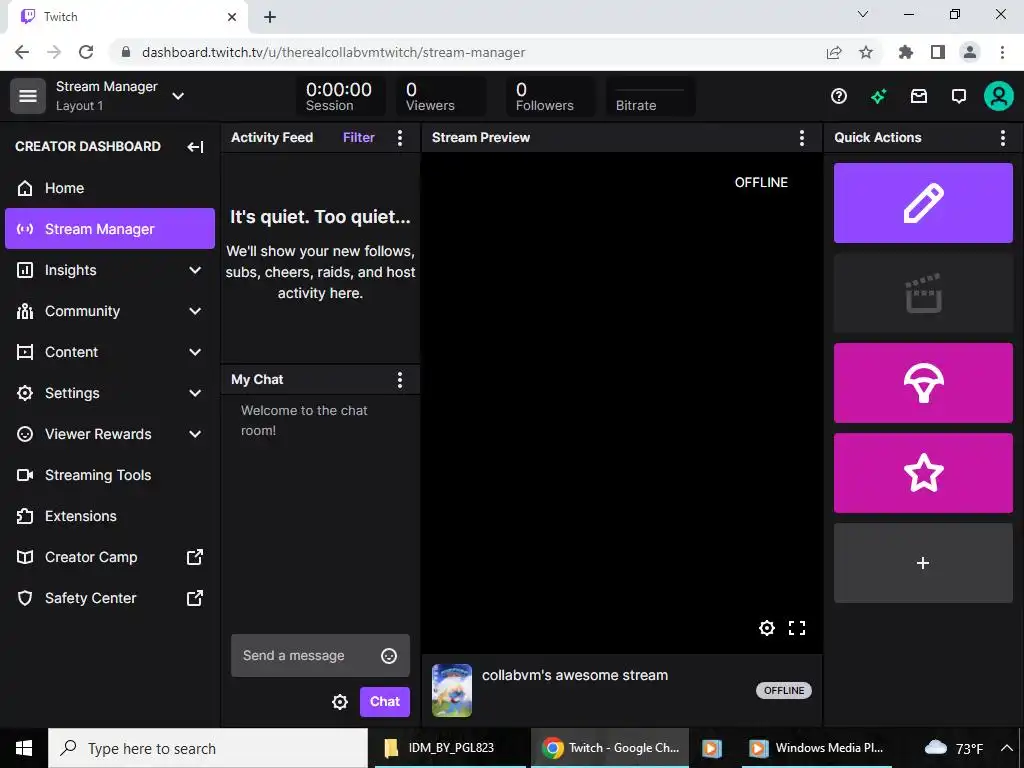
Task: Click the Bitrate stat
Action: click(650, 96)
